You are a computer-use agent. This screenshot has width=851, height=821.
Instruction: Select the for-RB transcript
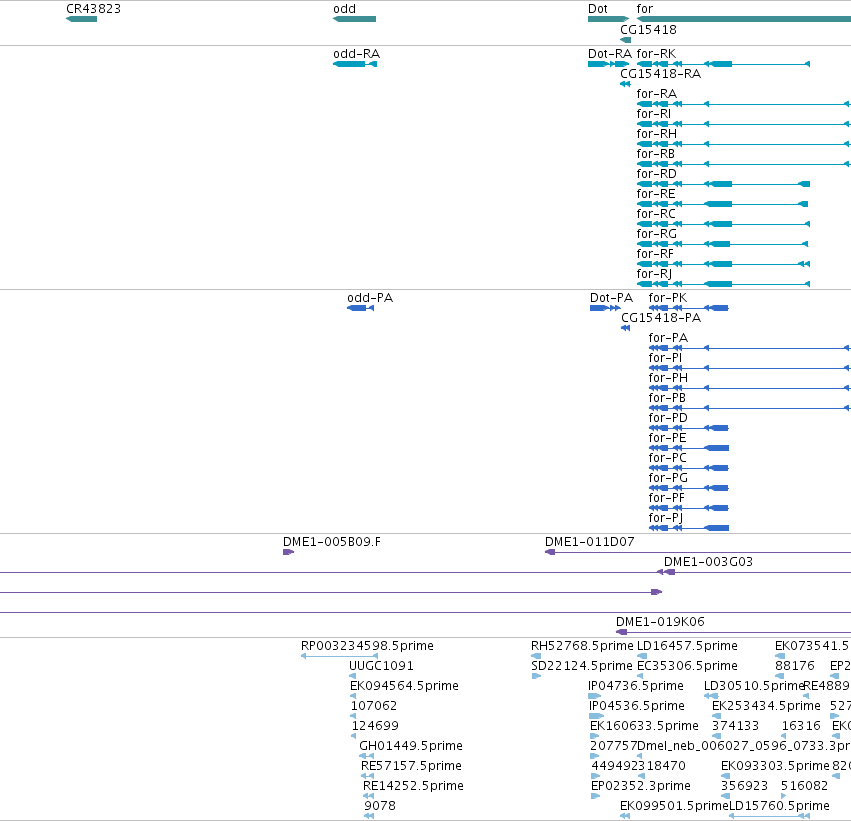click(x=744, y=164)
